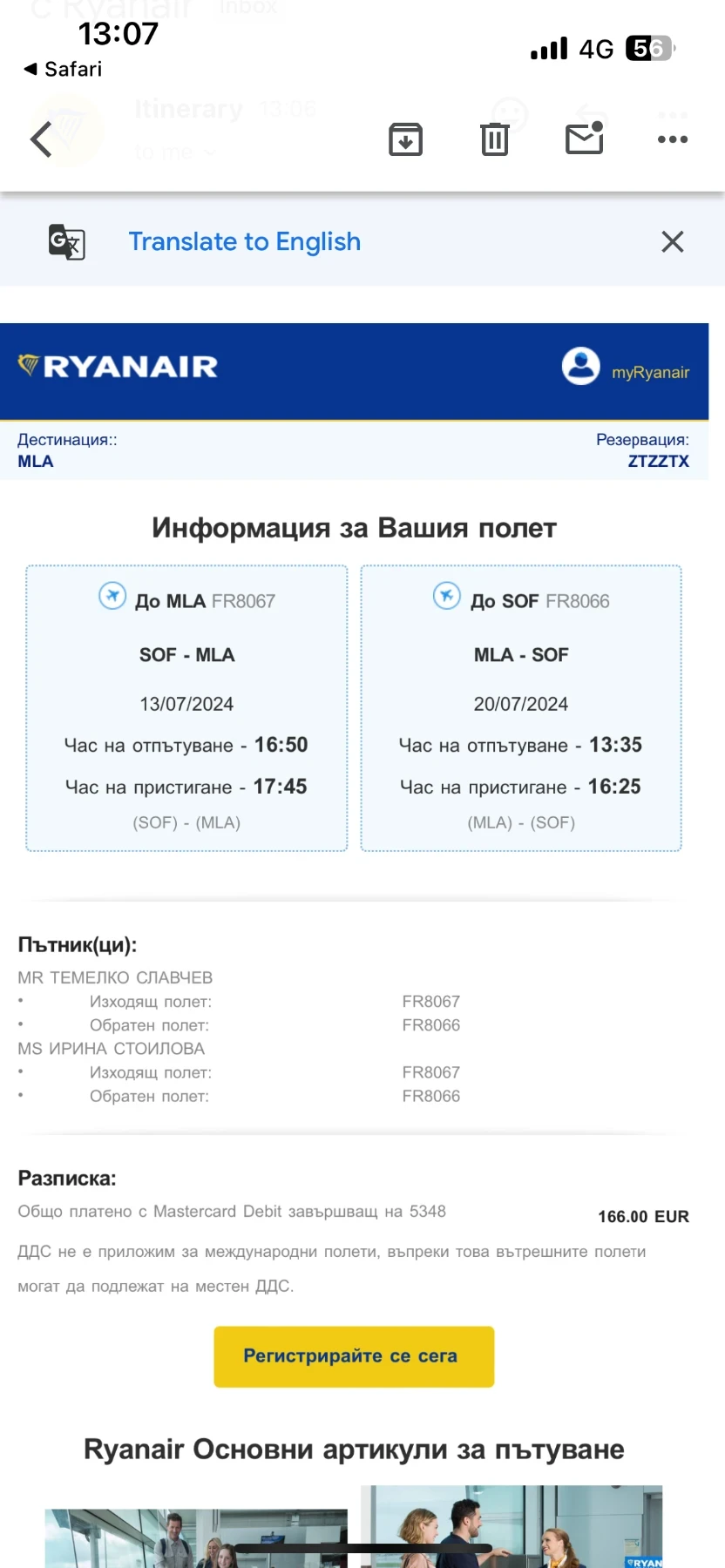Delete the email with trash icon
Screen dimensions: 725x1568
coord(495,139)
